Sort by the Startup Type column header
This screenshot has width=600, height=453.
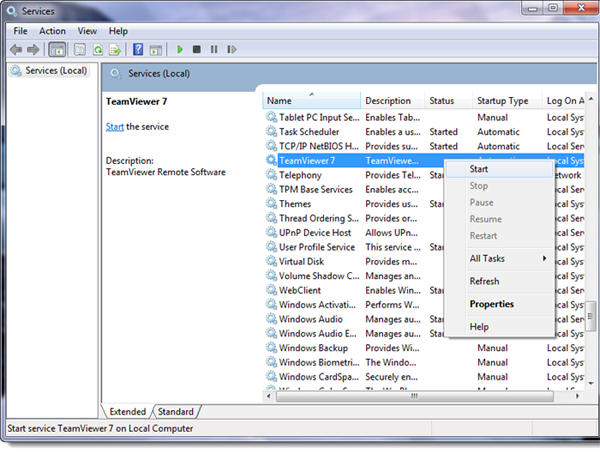pyautogui.click(x=507, y=101)
